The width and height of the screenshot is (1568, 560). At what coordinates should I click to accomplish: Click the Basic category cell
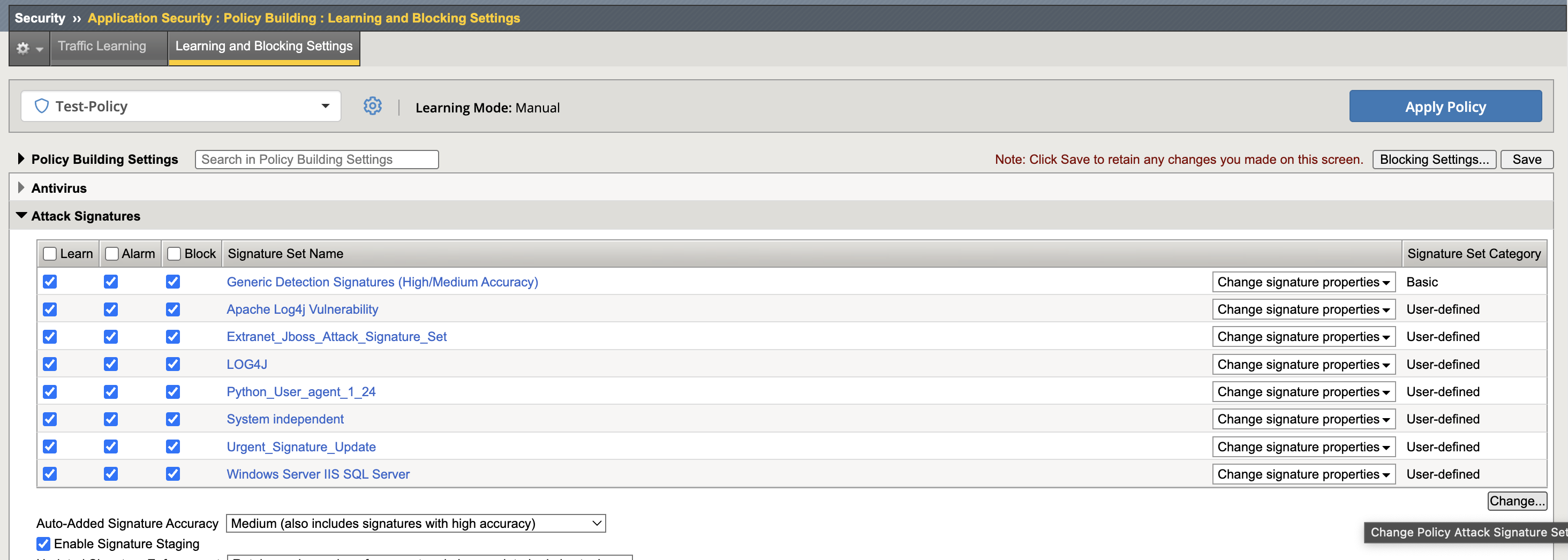[1422, 282]
